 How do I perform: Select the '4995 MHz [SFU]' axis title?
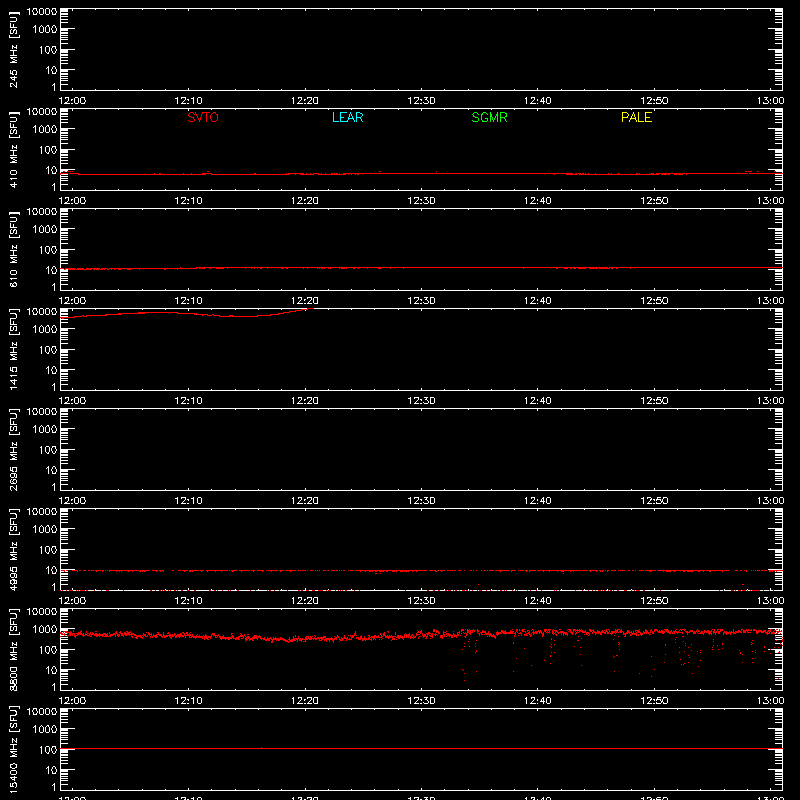[x=13, y=549]
